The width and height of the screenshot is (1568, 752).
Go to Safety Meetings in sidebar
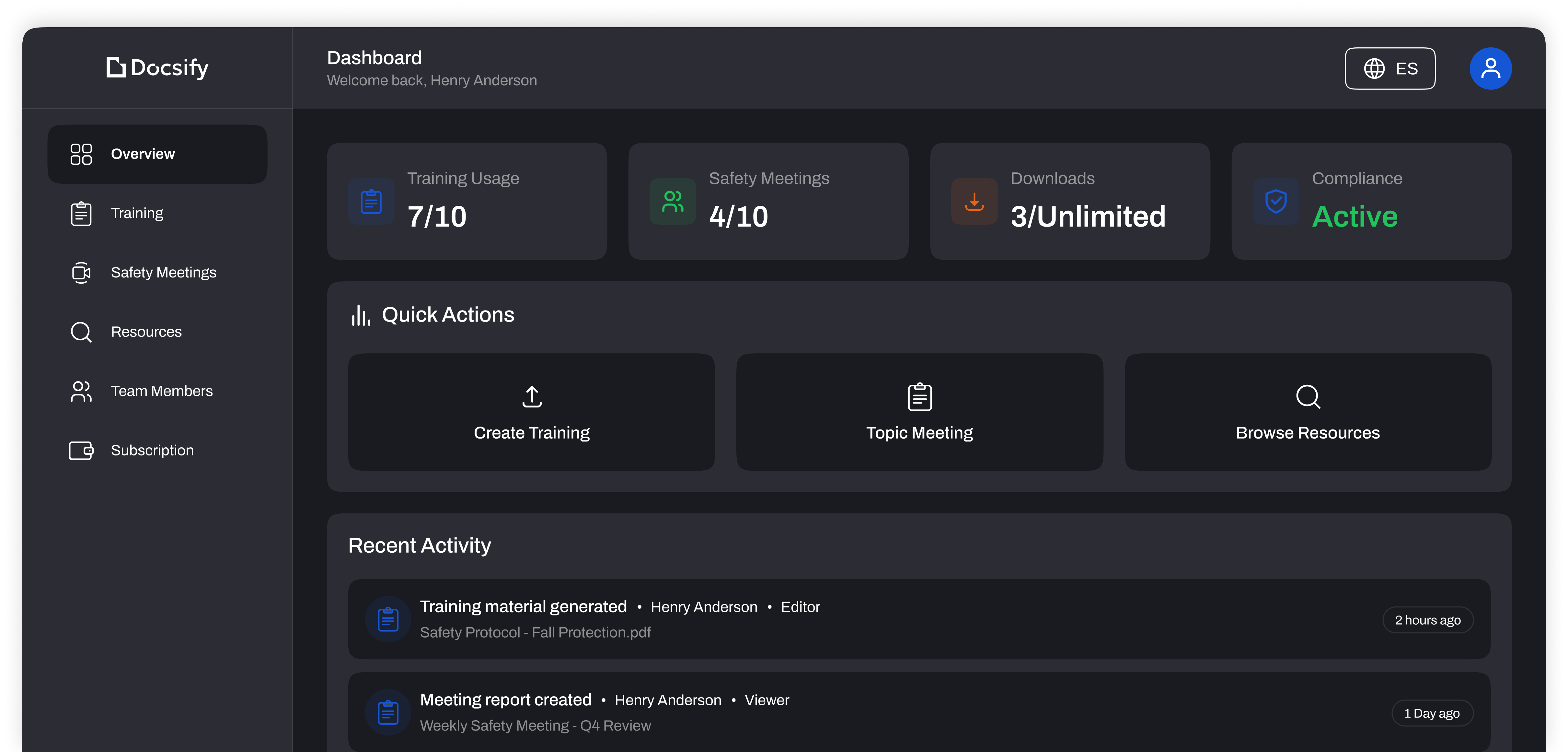pos(163,273)
